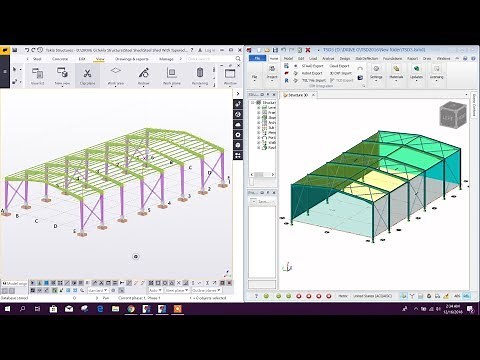Open the TSD document tab list arrow
The image size is (480, 360).
pos(466,95)
